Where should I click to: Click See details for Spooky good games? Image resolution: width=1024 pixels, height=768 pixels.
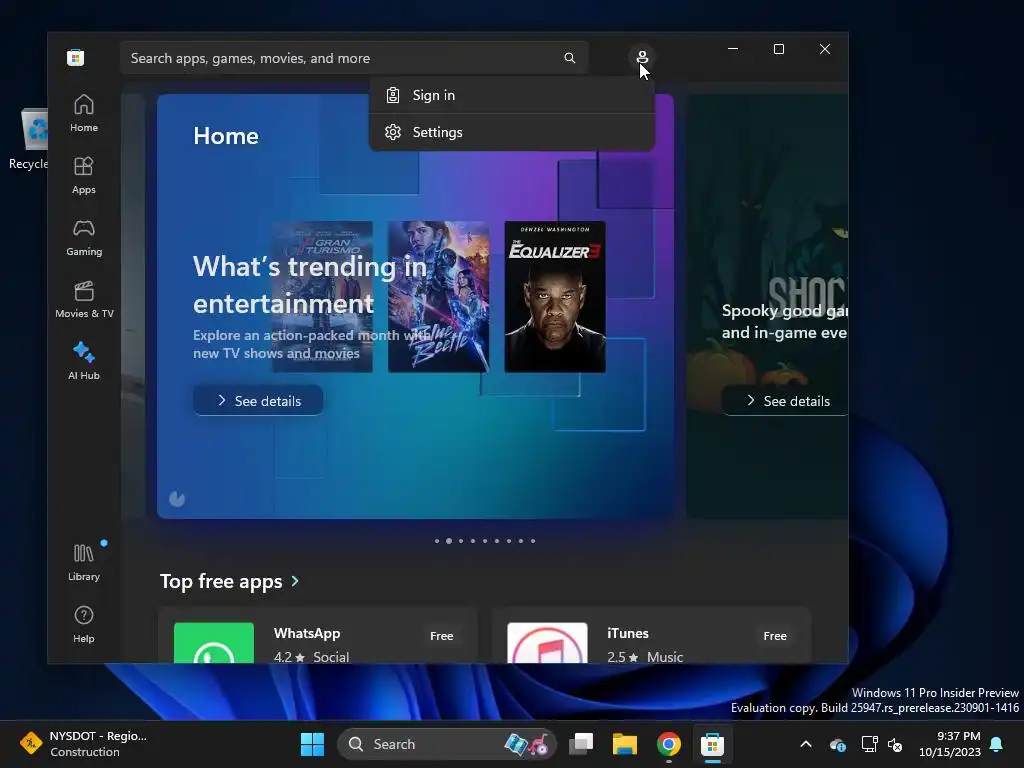786,400
